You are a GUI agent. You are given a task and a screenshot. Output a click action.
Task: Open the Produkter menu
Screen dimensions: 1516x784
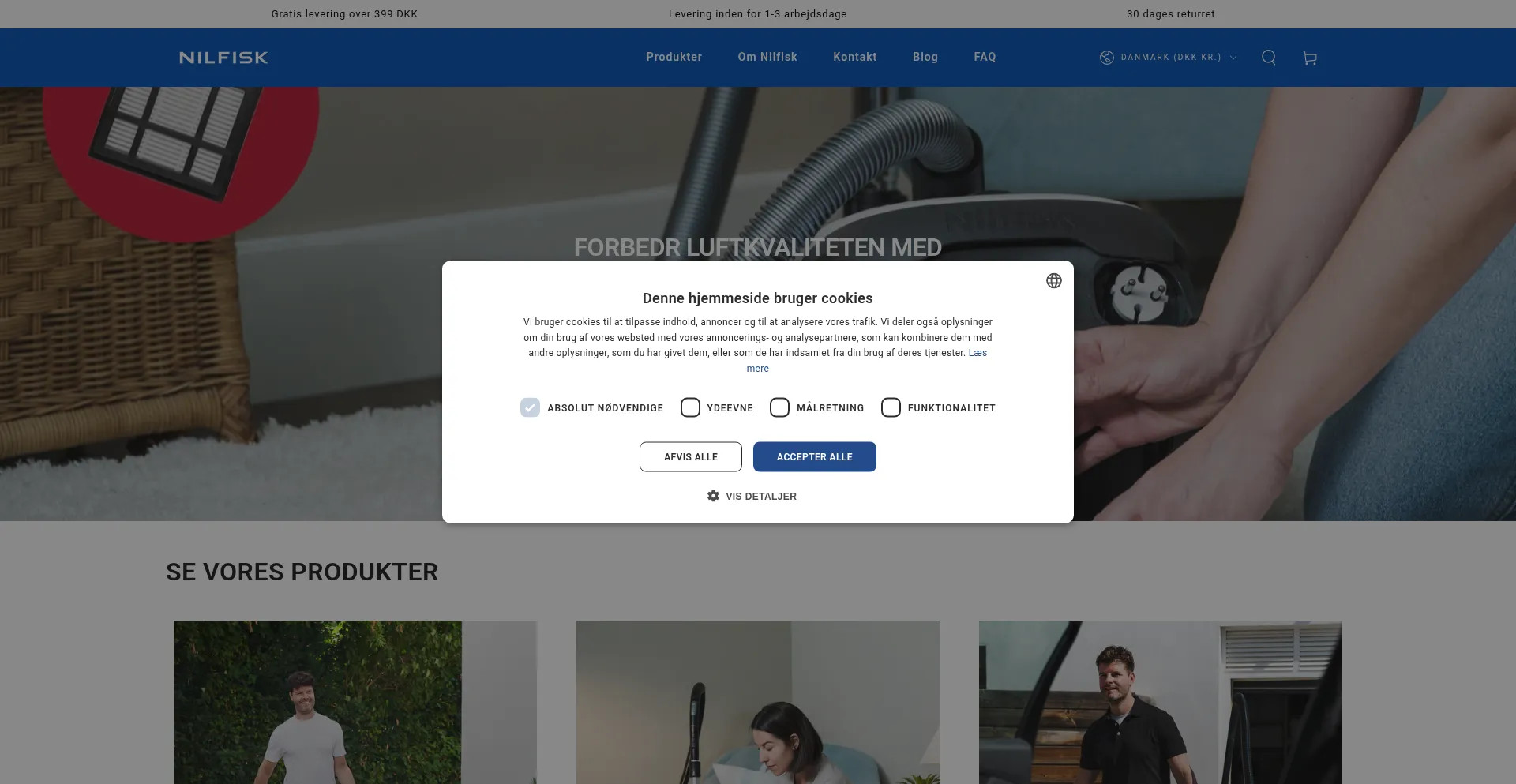674,57
